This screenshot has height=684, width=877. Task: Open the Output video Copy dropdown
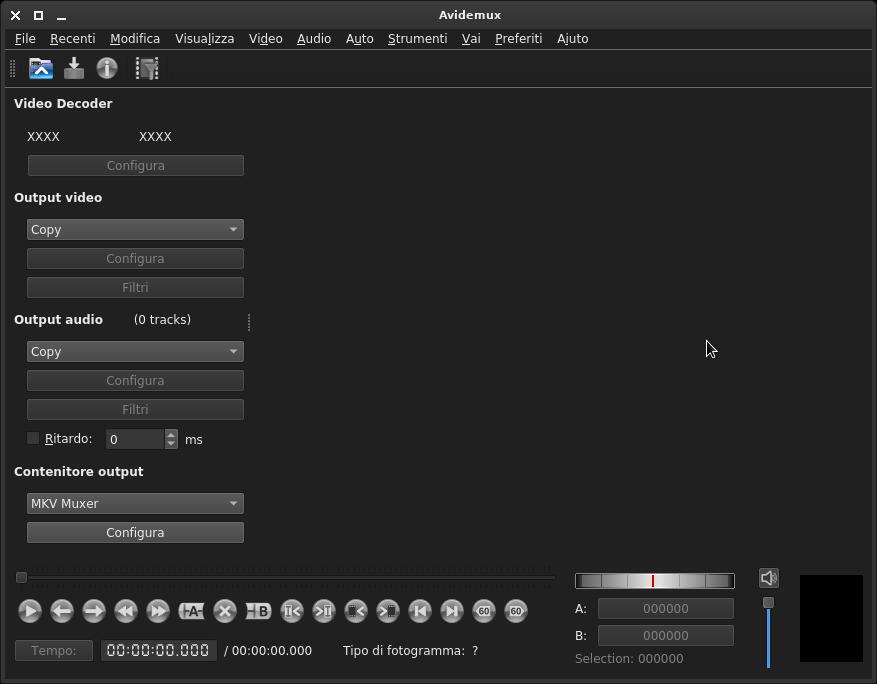coord(135,229)
